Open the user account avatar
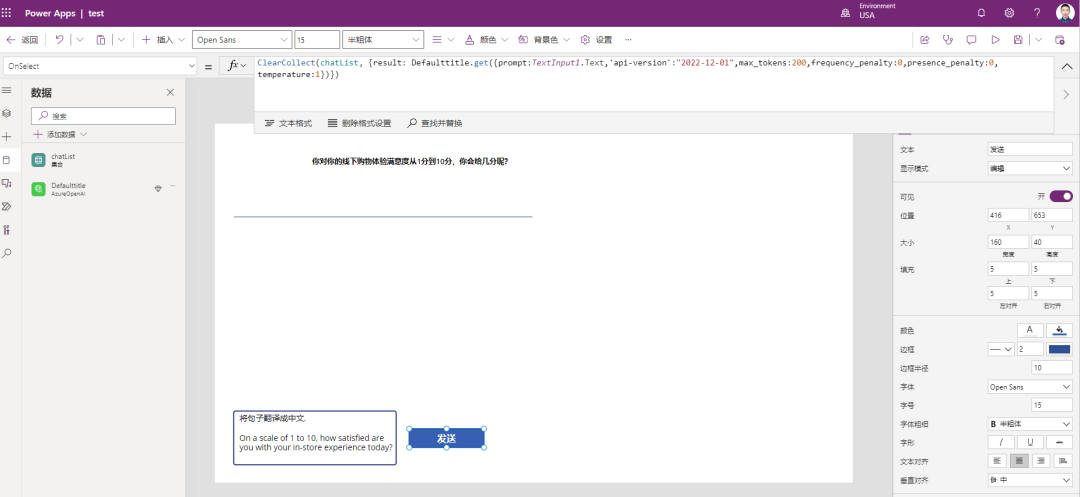The image size is (1080, 497). click(x=1064, y=13)
